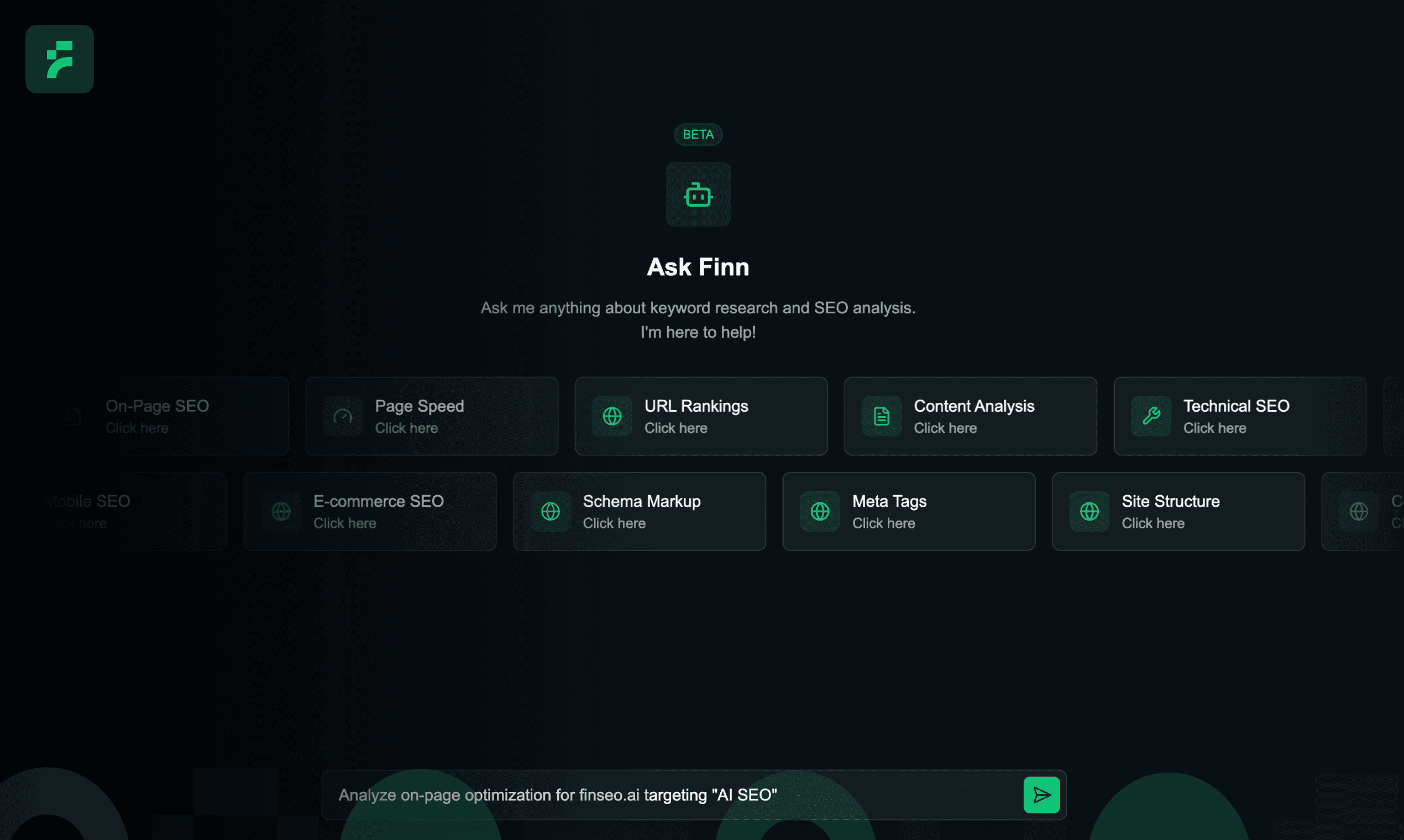The image size is (1404, 840).
Task: Open the Schema Markup card title
Action: pyautogui.click(x=642, y=501)
